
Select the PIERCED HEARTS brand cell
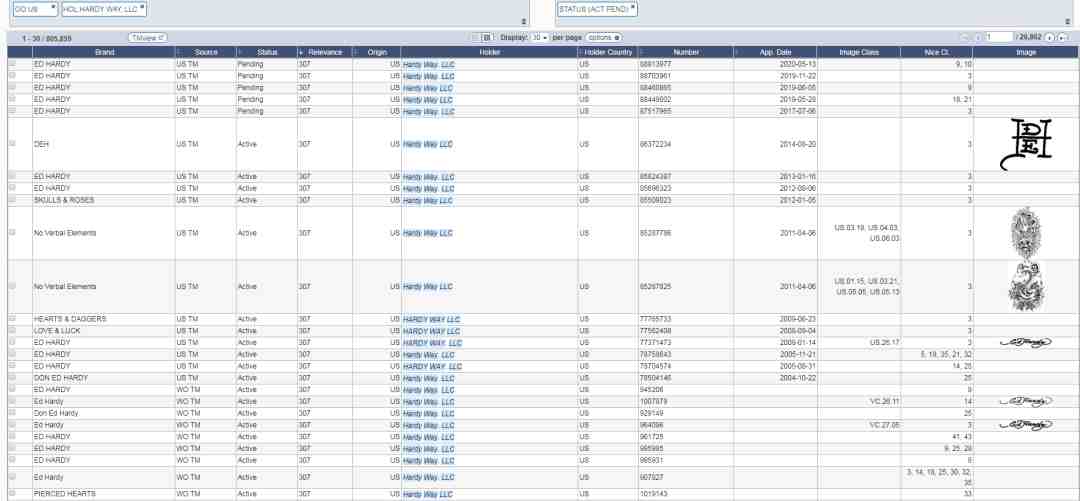tap(103, 494)
